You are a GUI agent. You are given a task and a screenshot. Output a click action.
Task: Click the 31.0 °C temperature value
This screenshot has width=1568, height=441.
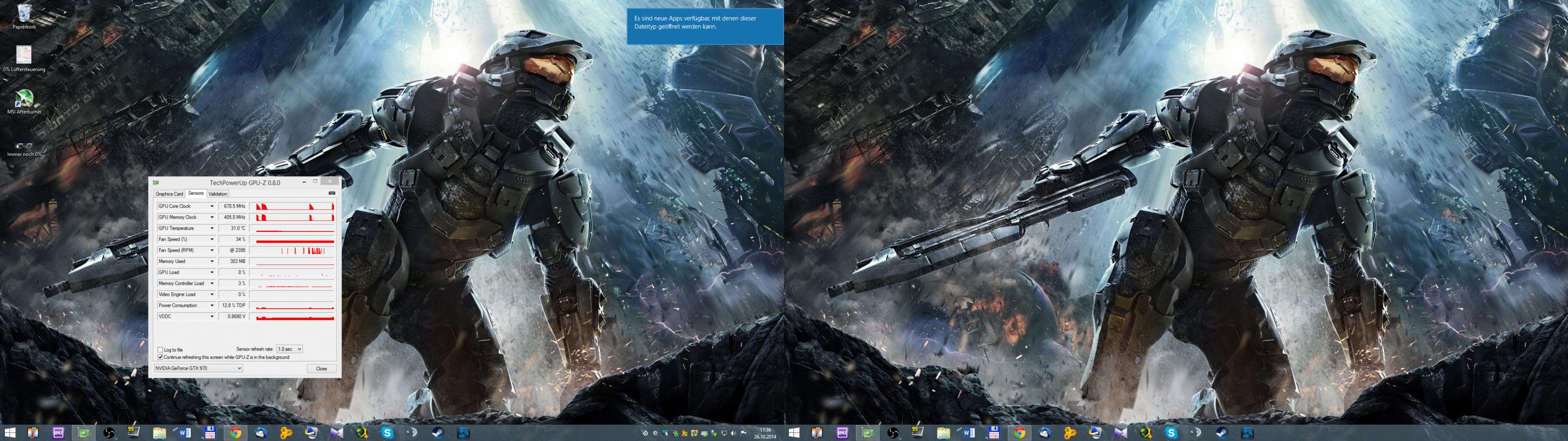coord(232,229)
